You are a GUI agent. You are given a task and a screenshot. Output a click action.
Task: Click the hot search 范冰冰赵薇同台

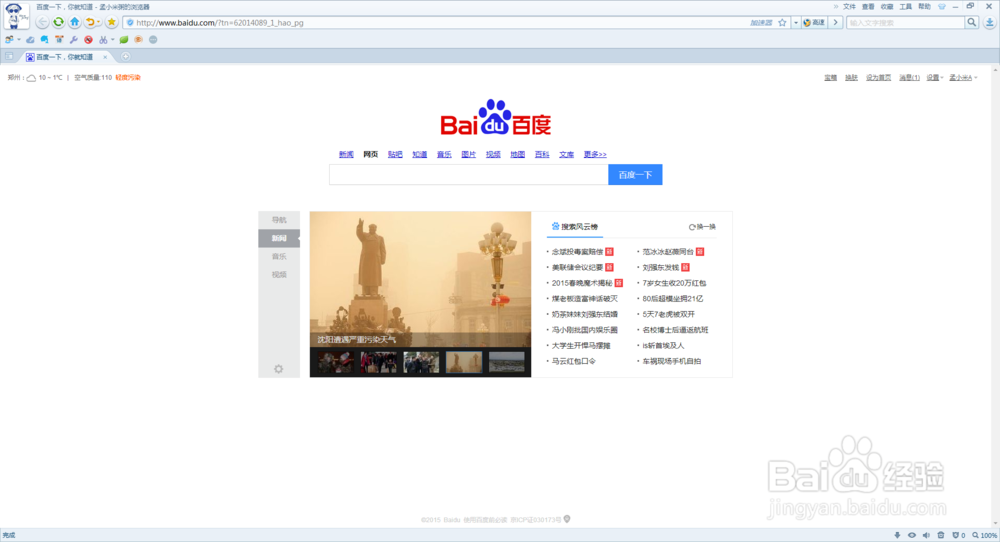click(668, 252)
